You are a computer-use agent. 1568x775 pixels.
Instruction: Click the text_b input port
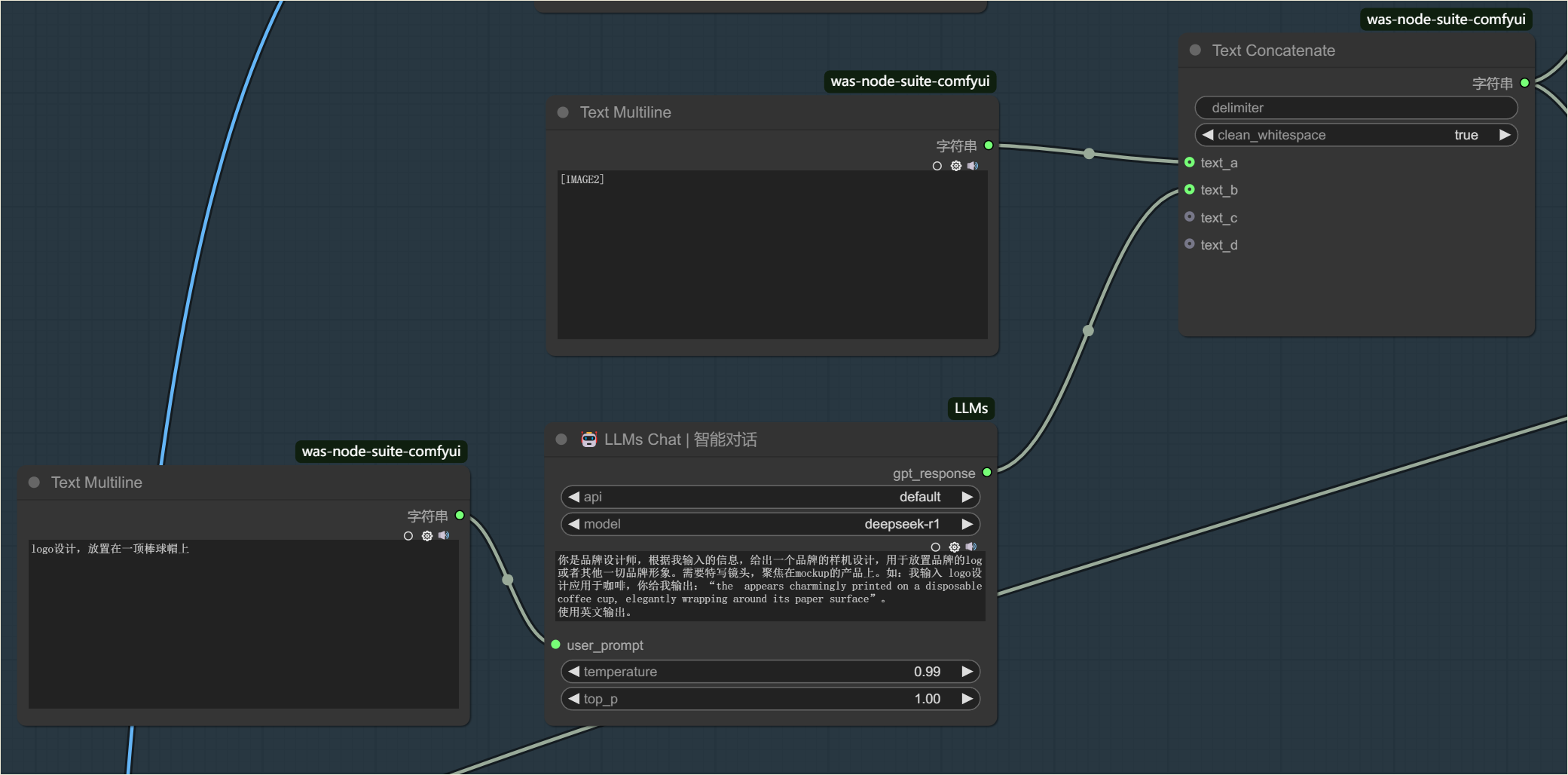tap(1190, 189)
